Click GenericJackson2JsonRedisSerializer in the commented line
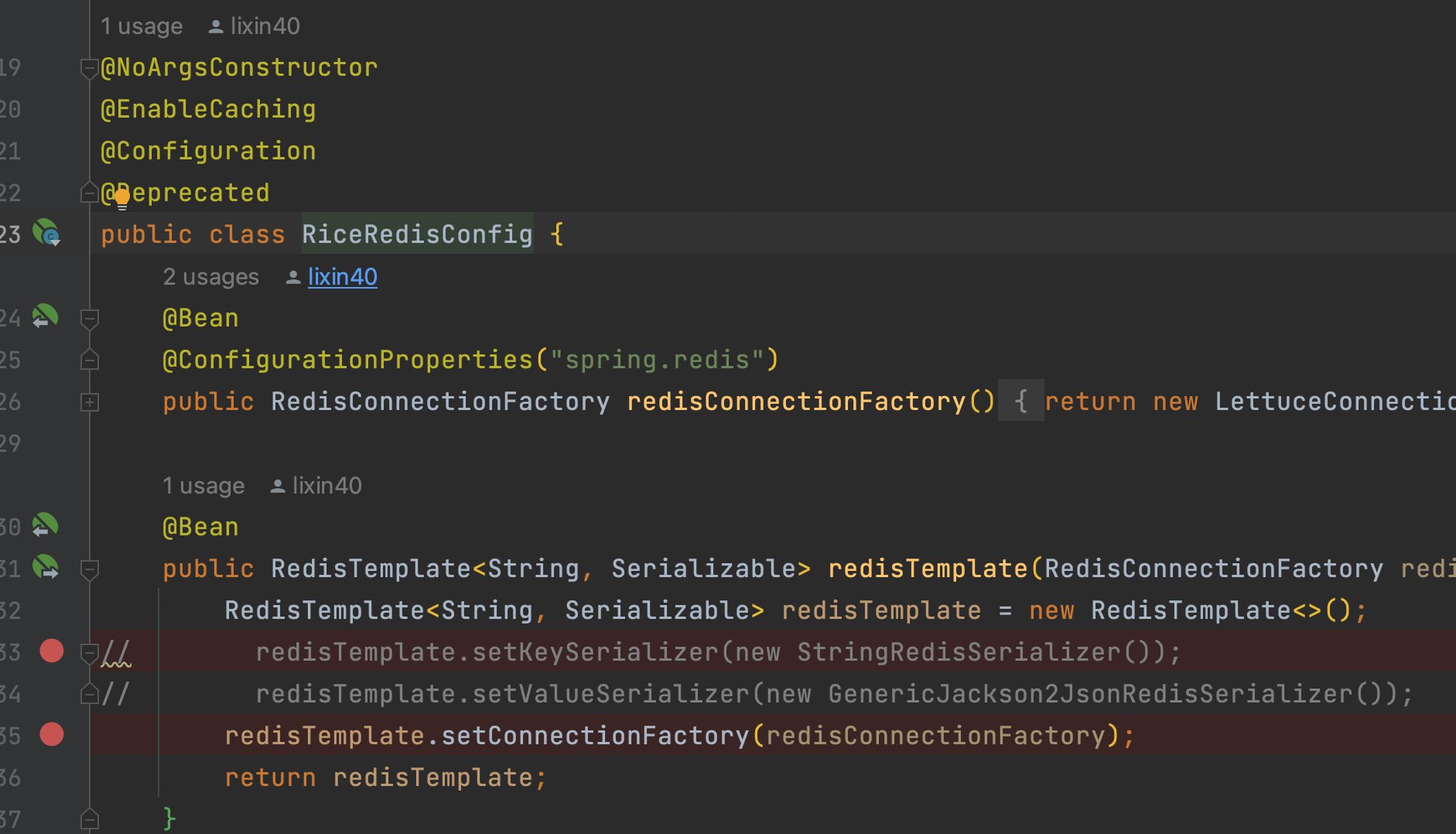The width and height of the screenshot is (1456, 834). tap(1090, 693)
